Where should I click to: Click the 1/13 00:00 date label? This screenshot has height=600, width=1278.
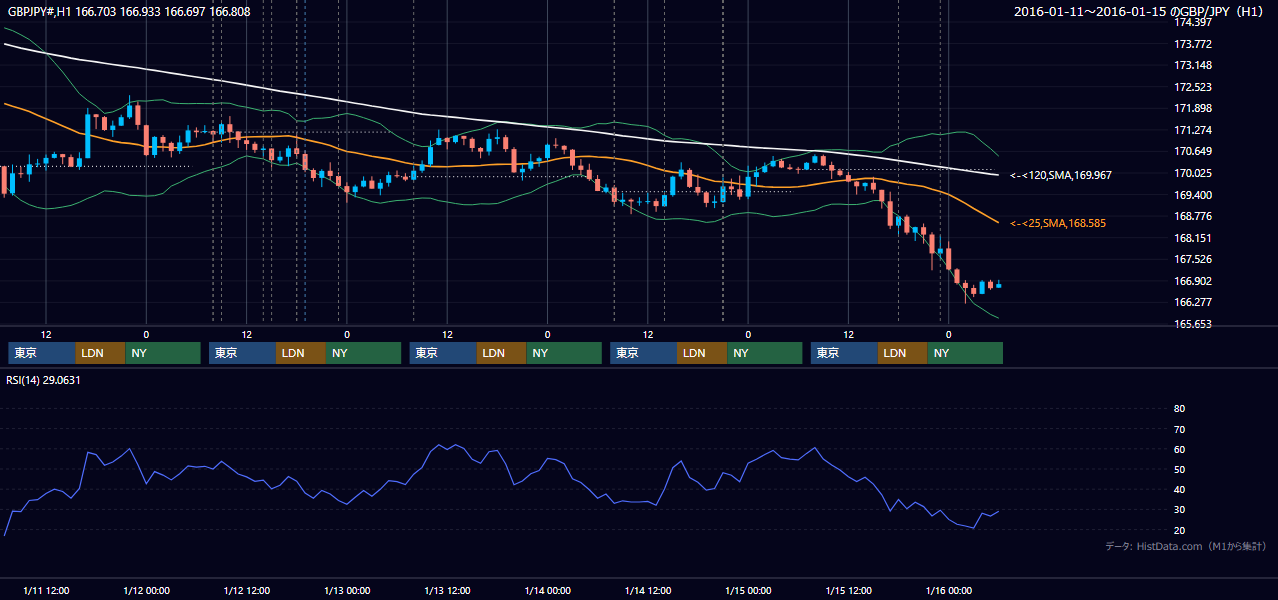347,590
